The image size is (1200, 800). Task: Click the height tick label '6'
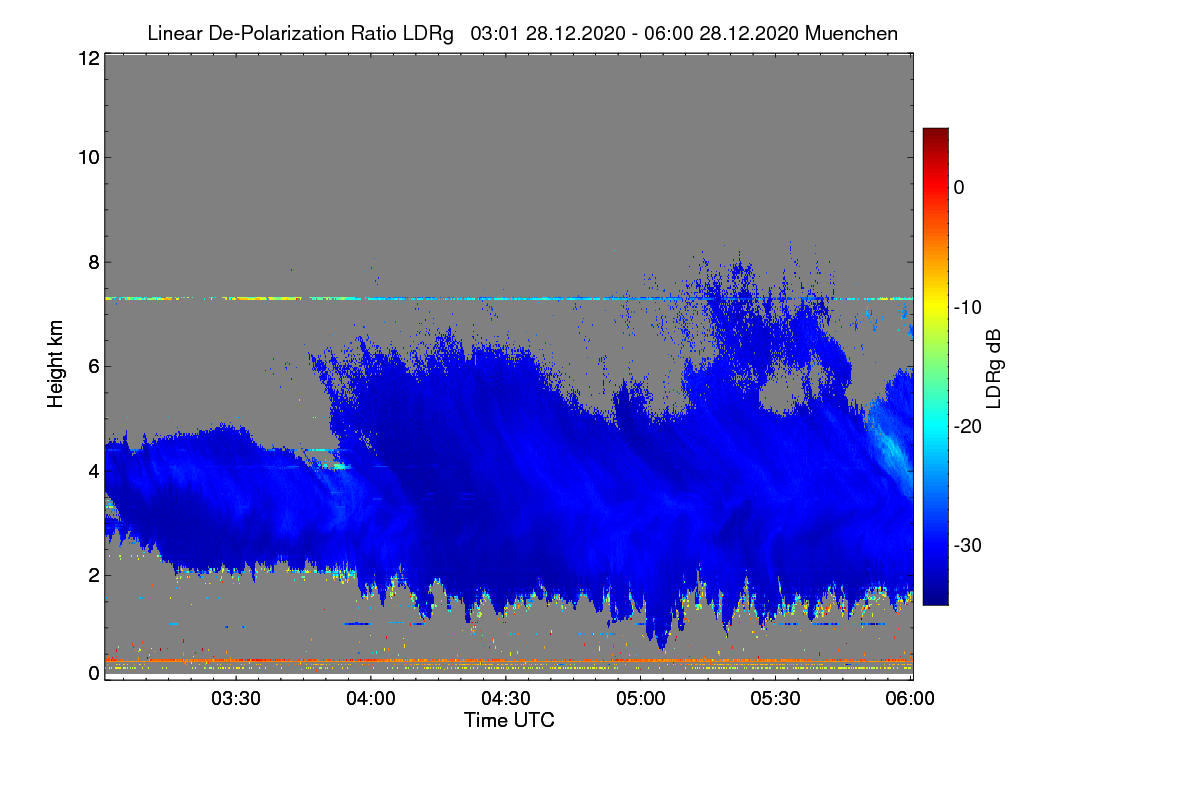click(93, 366)
